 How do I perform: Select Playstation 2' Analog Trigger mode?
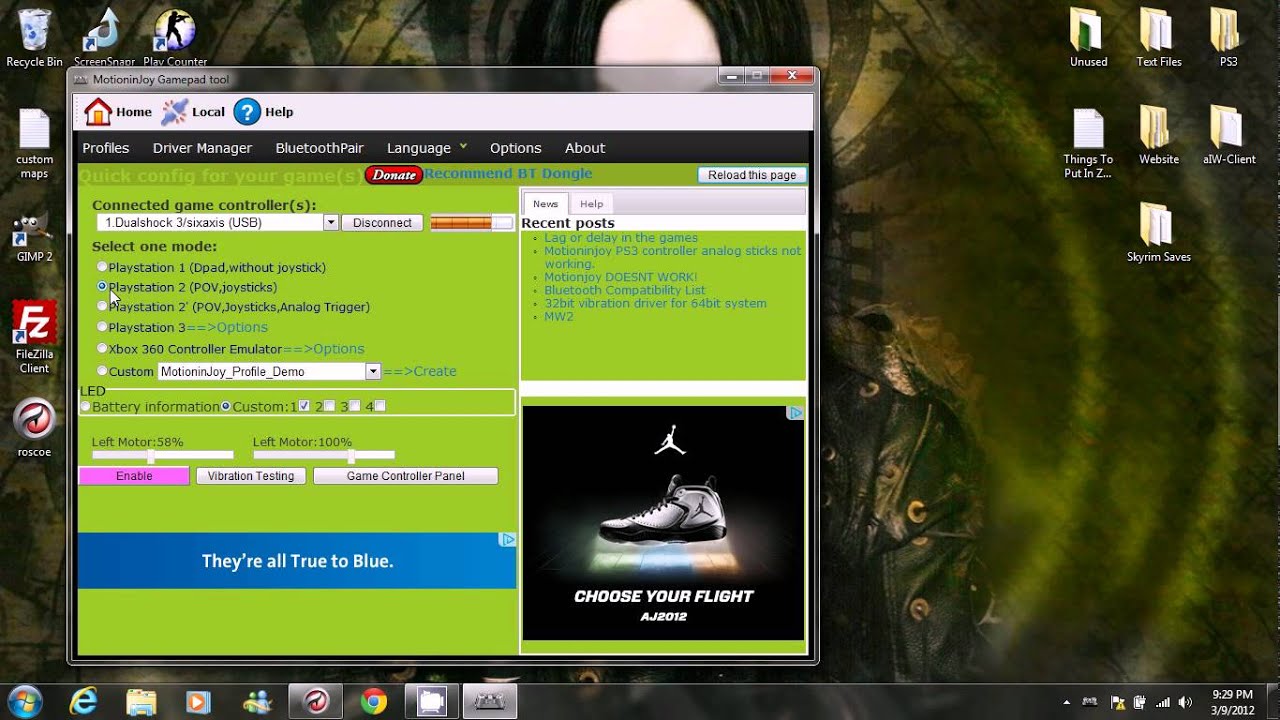tap(102, 306)
